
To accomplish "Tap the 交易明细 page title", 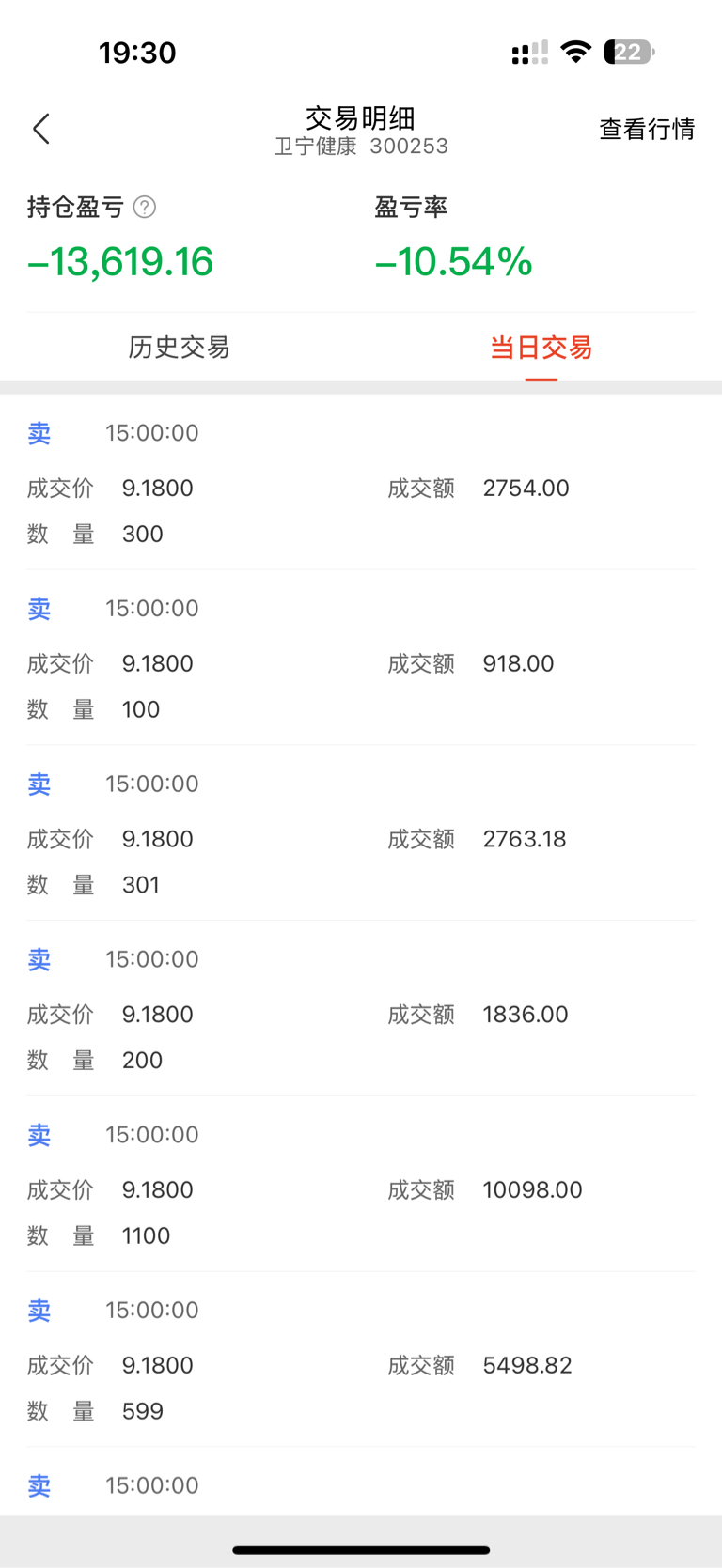I will (361, 117).
